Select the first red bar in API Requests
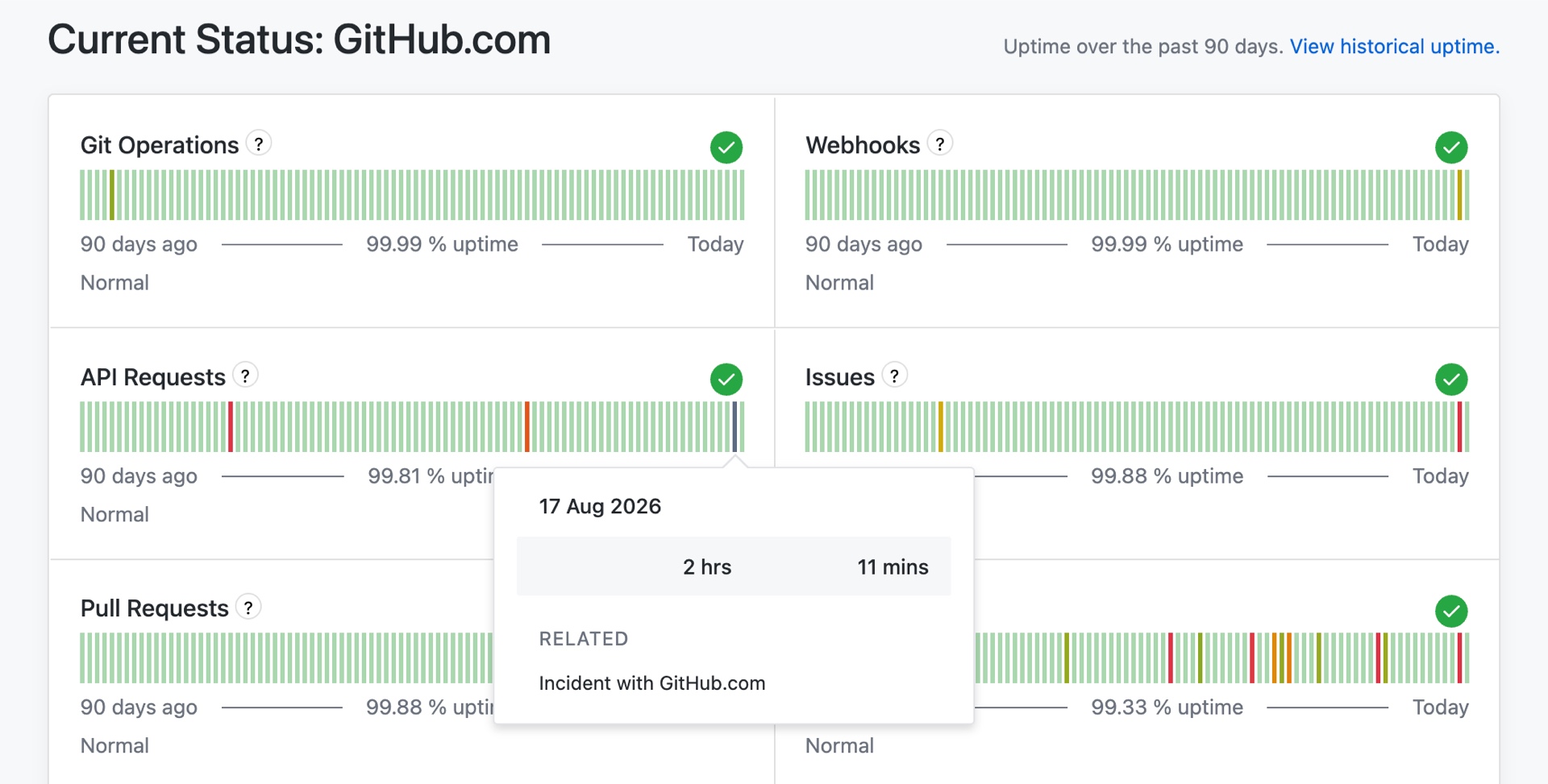Viewport: 1548px width, 784px height. click(x=231, y=427)
